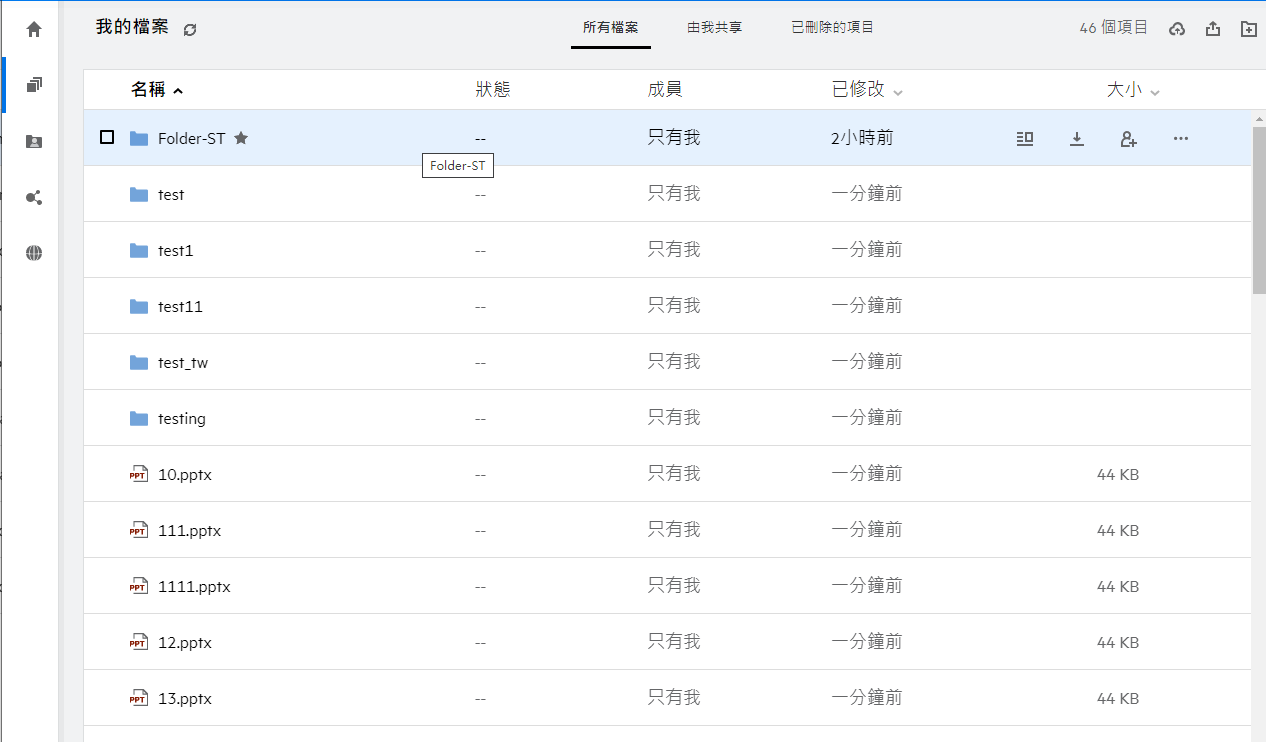The height and width of the screenshot is (742, 1266).
Task: Expand the 大小 column sort dropdown
Action: coord(1155,92)
